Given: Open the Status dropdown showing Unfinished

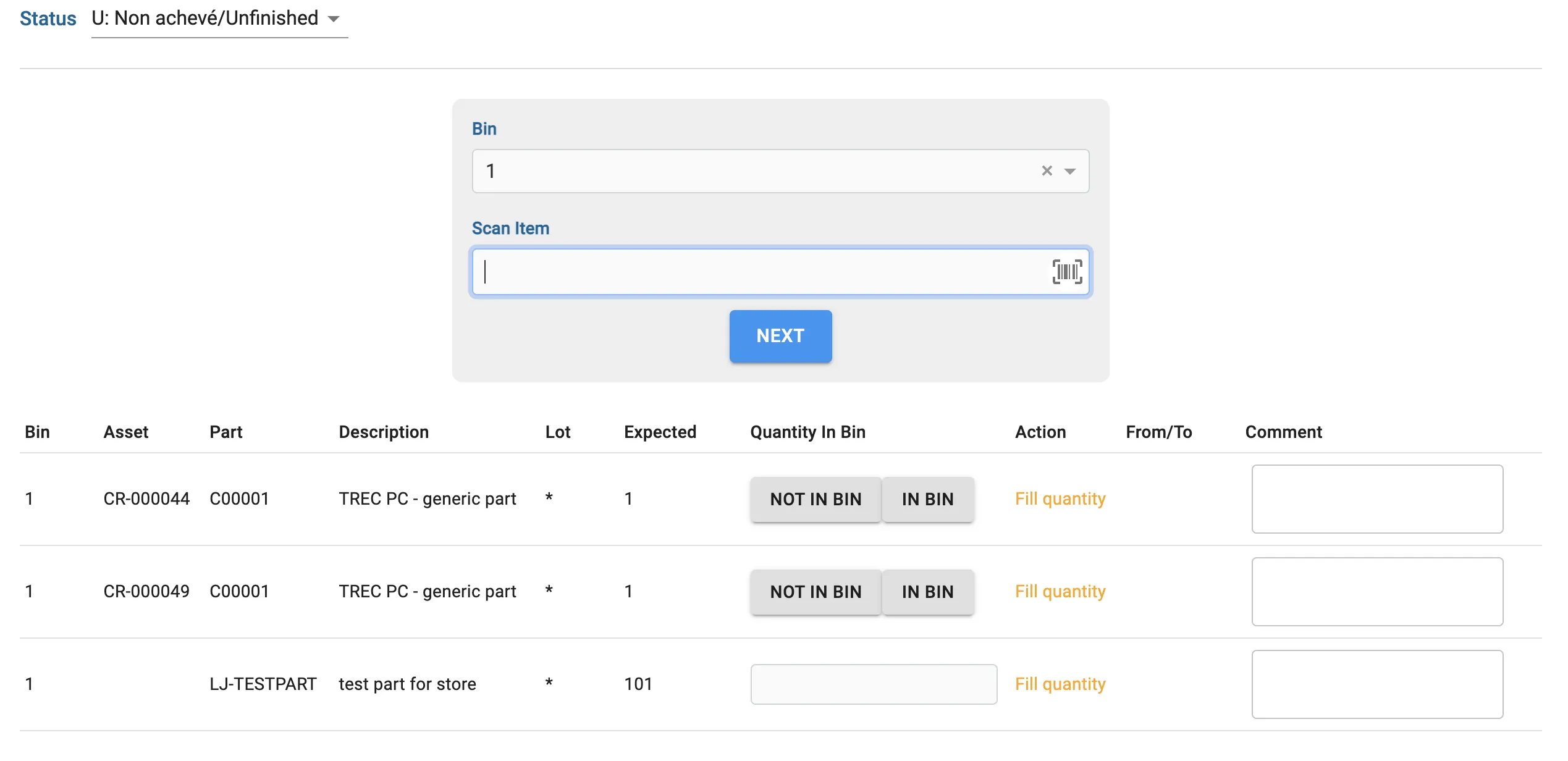Looking at the screenshot, I should pos(219,19).
